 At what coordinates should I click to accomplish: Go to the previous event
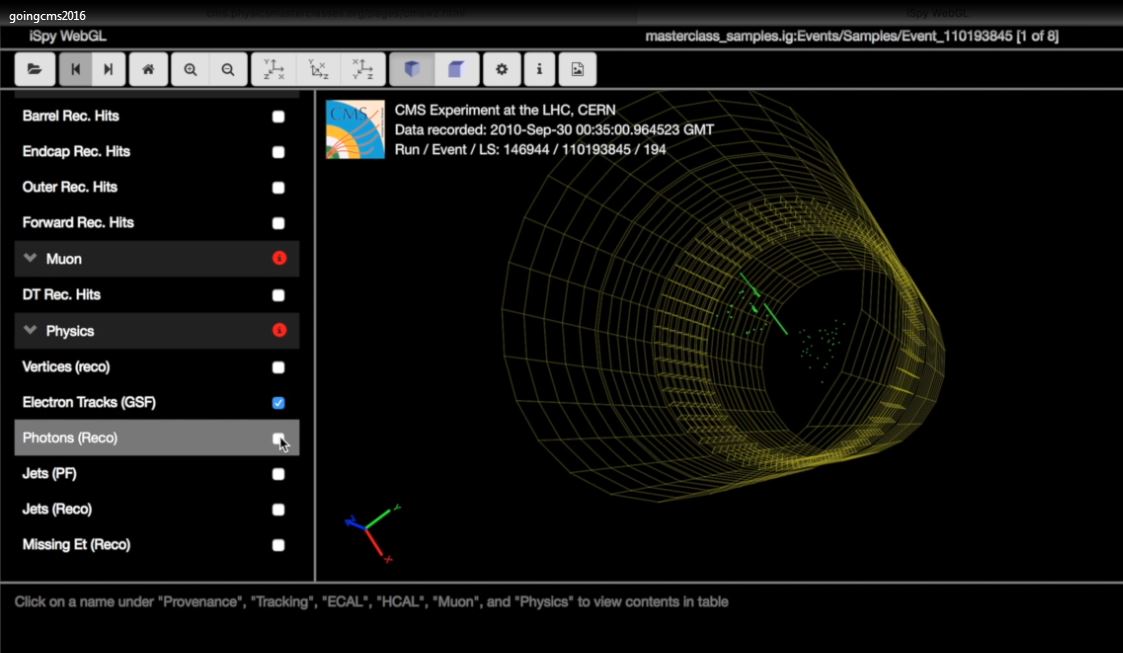click(x=75, y=69)
